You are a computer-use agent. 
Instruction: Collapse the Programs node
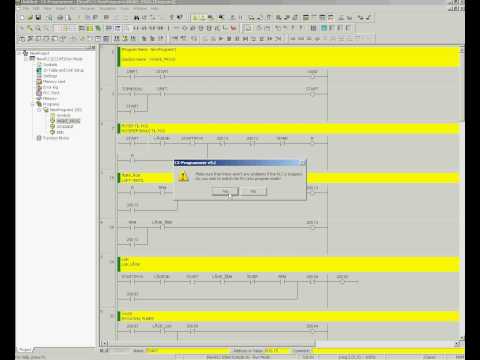[33, 104]
